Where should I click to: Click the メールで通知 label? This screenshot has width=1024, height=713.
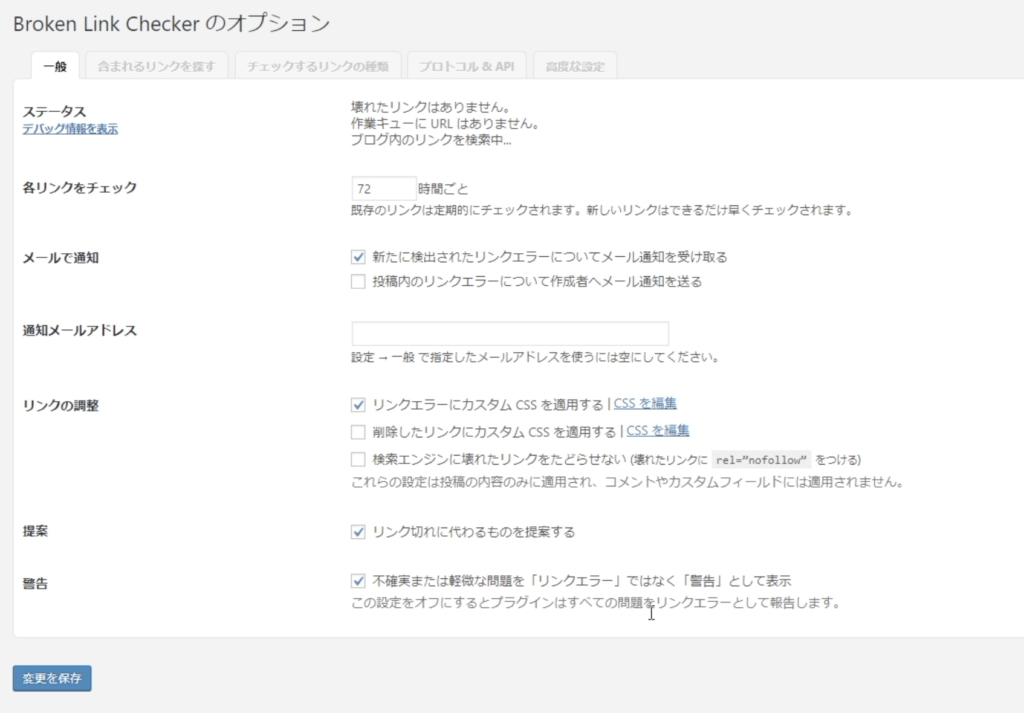(x=61, y=258)
